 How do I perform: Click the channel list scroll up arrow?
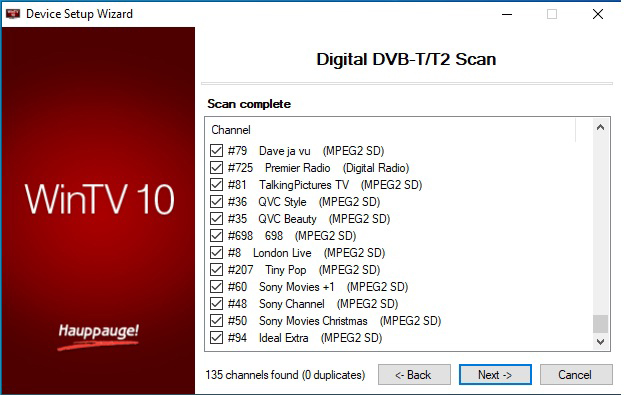coord(601,128)
